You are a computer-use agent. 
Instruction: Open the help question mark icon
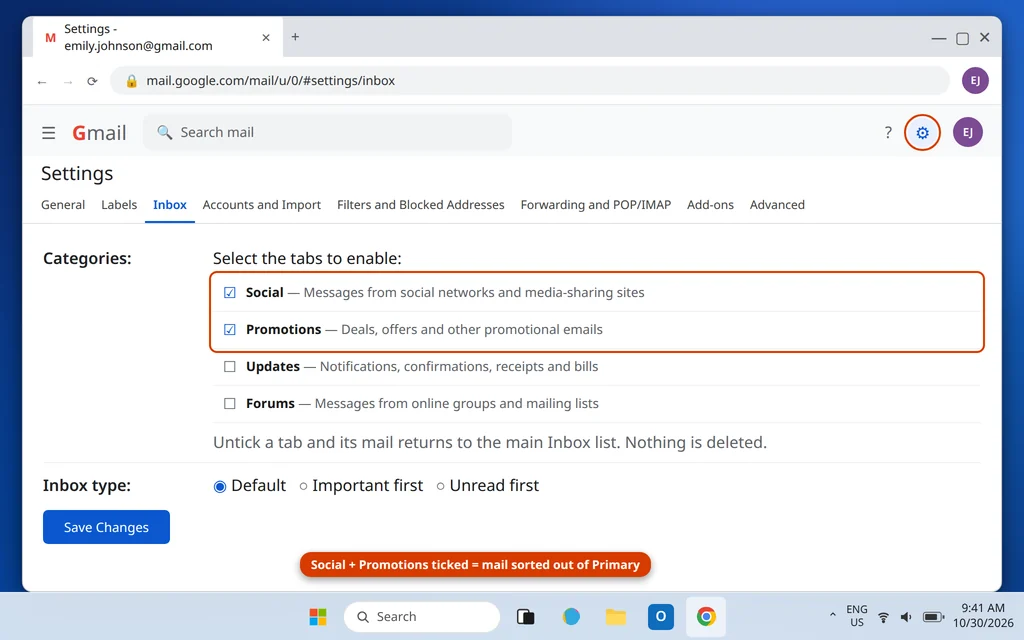pyautogui.click(x=888, y=133)
